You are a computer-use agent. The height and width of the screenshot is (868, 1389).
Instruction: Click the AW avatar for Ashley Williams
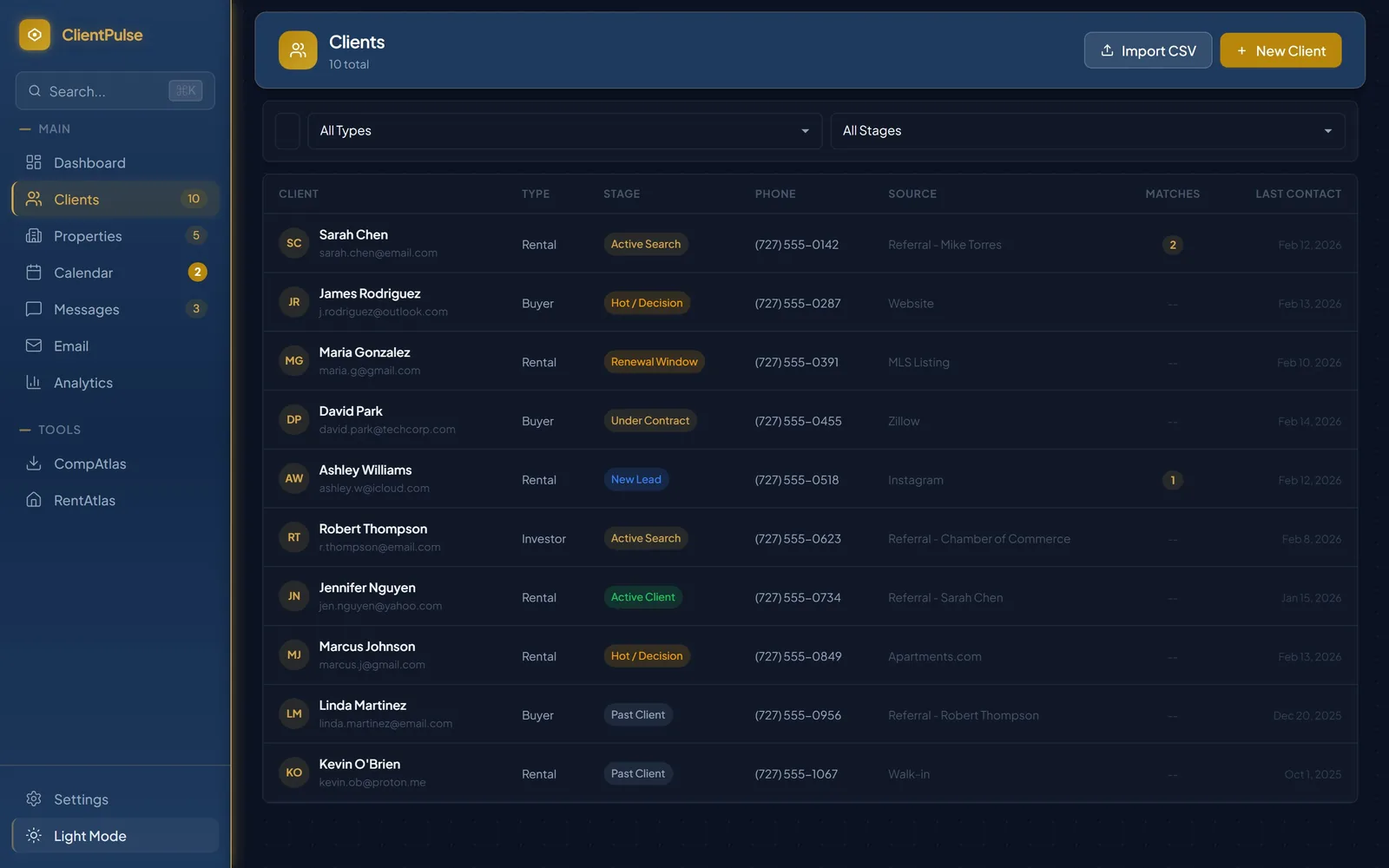pos(294,478)
